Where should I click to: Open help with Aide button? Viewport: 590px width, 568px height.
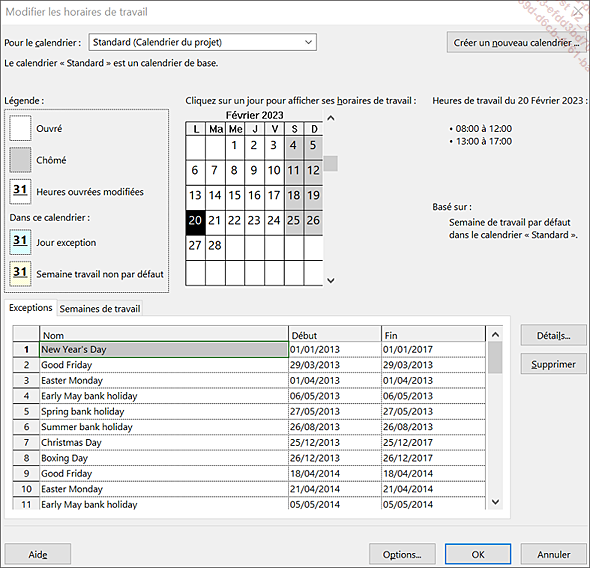[38, 554]
